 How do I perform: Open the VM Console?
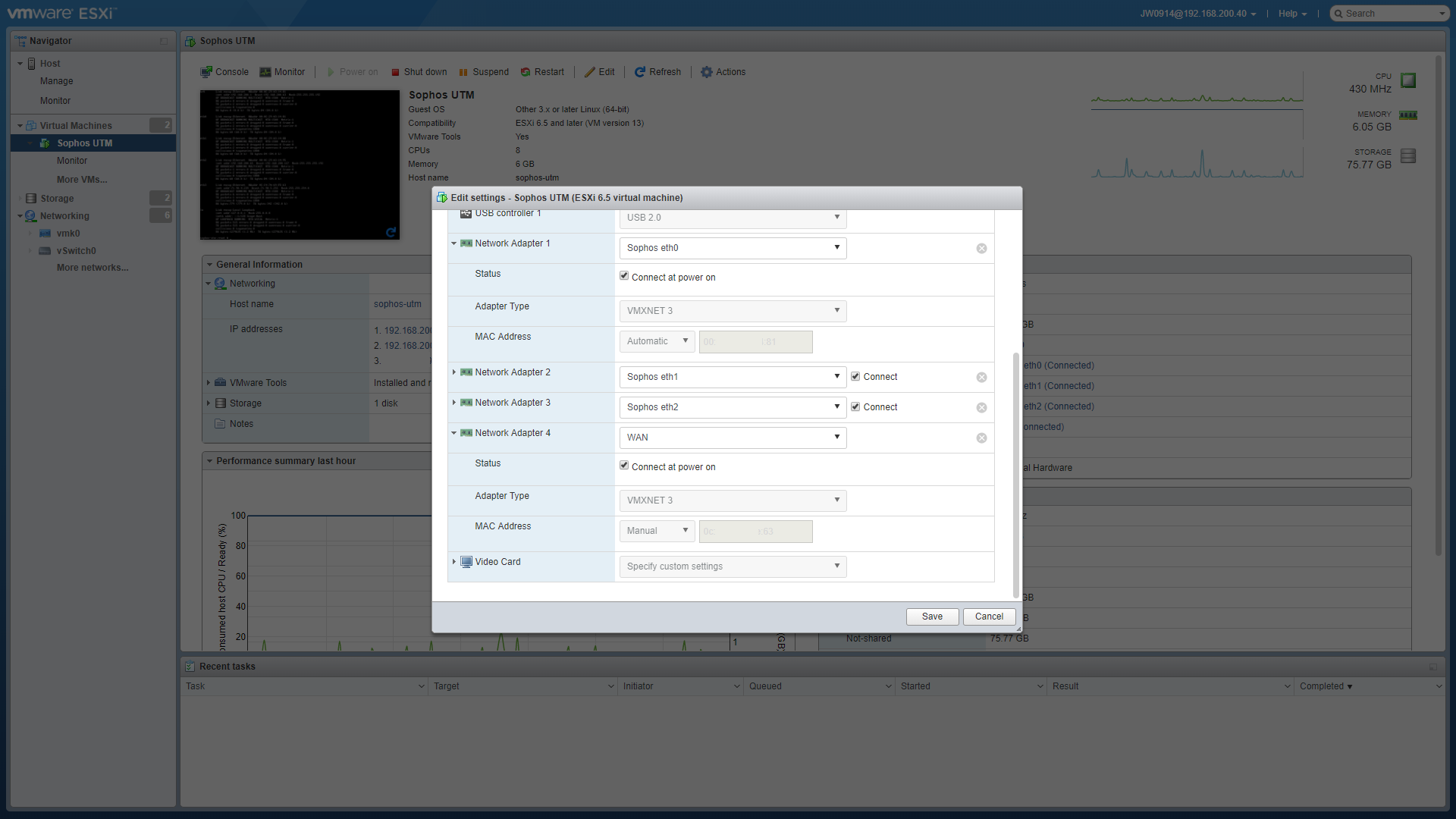224,72
